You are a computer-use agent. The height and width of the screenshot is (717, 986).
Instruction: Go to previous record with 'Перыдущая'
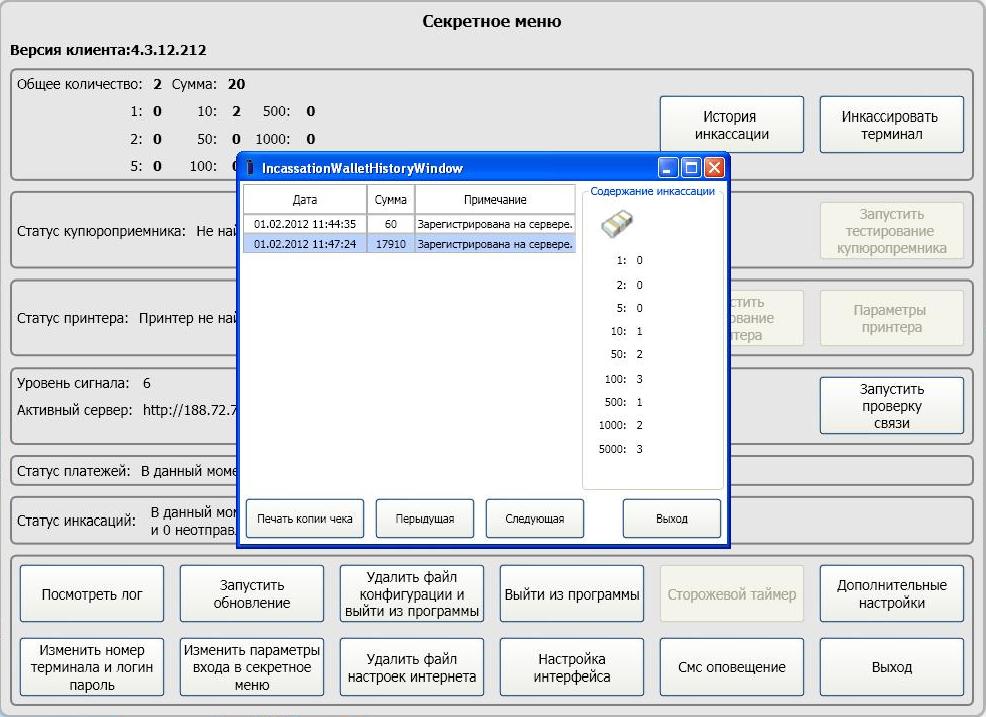tap(425, 519)
